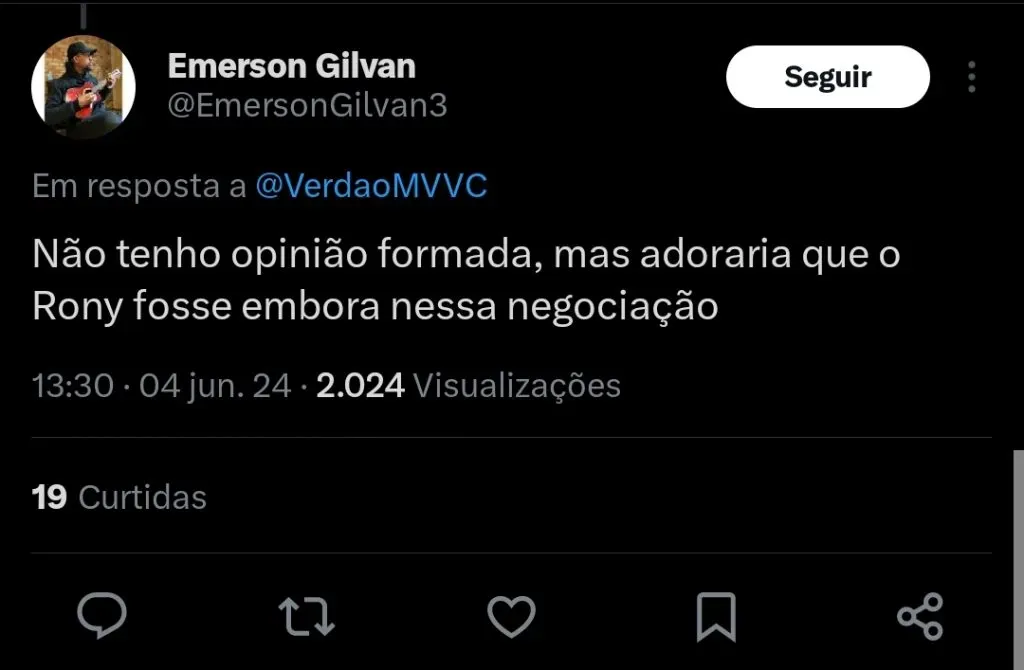The width and height of the screenshot is (1024, 670).
Task: Select the @EmersonGilvan3 handle
Action: click(x=307, y=106)
